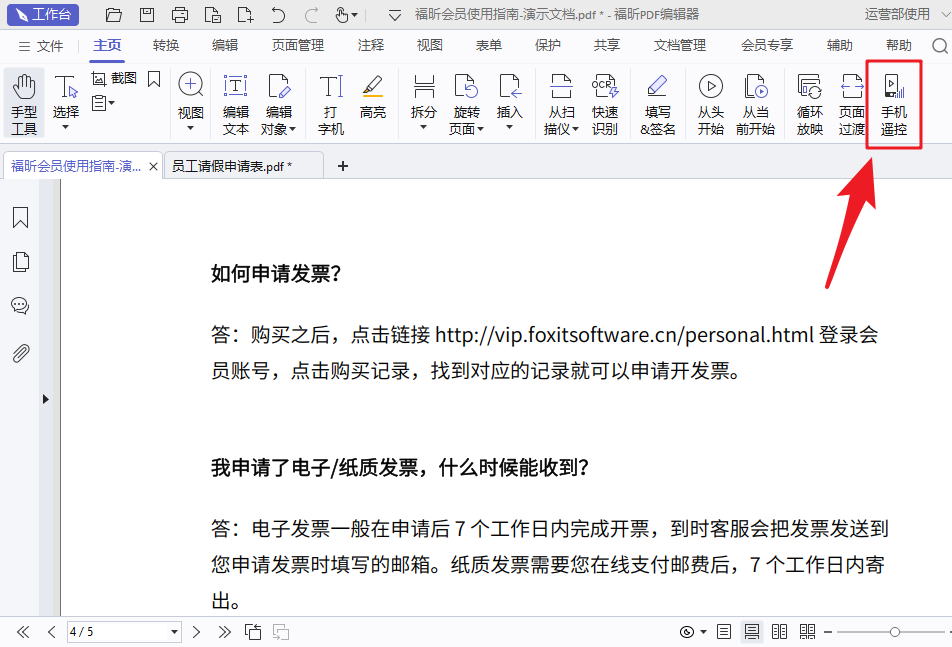Toggle Loop Playback (循环放映)

[809, 104]
